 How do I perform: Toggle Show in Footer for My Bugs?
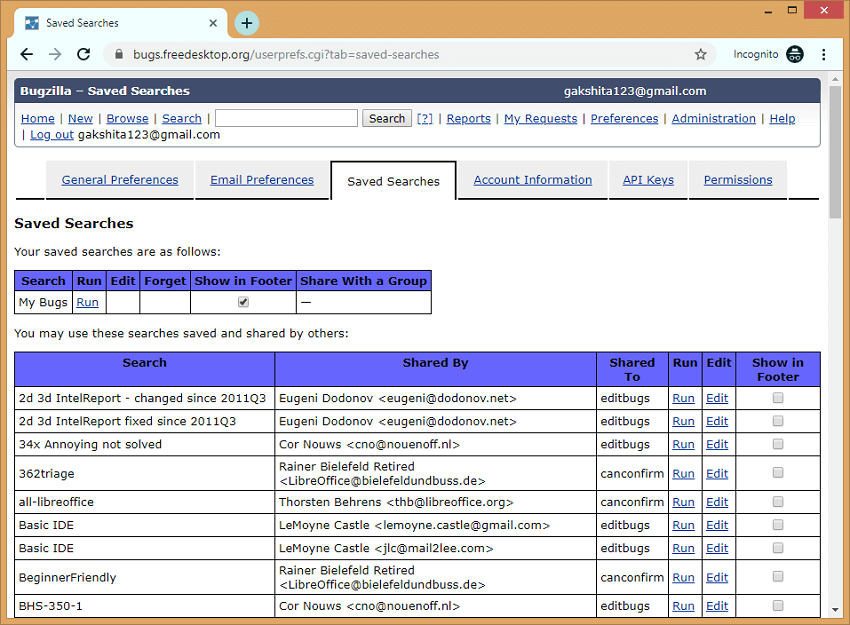[243, 302]
